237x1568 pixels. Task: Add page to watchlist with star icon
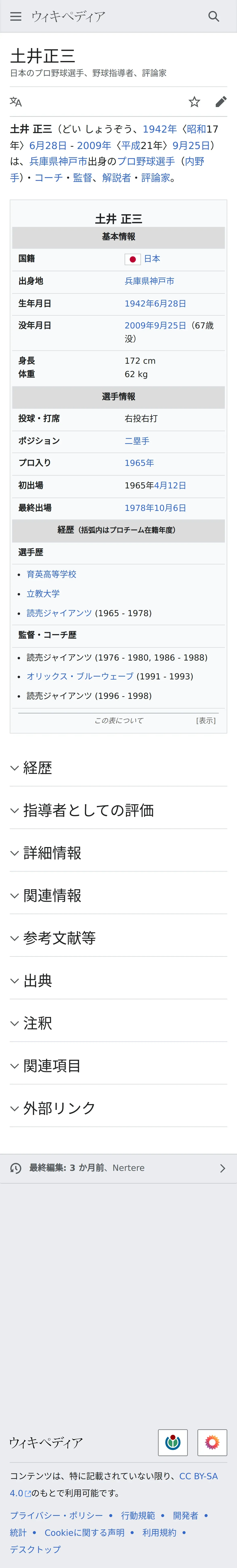pos(194,102)
